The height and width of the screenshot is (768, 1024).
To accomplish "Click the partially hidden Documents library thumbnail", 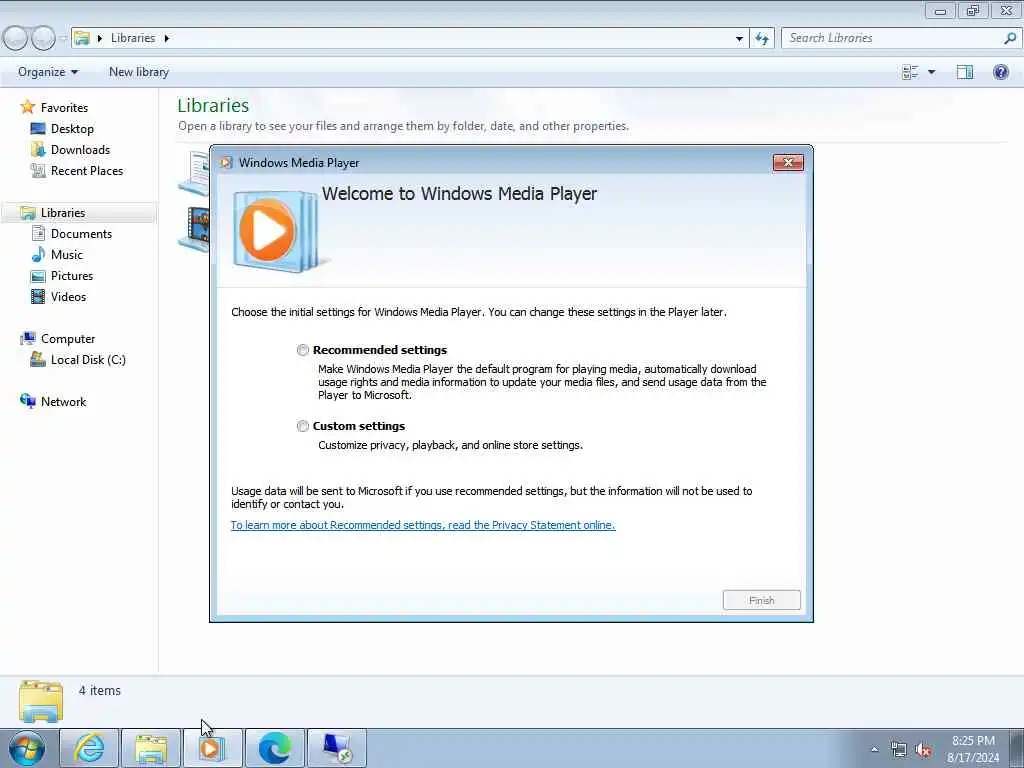I will point(194,173).
